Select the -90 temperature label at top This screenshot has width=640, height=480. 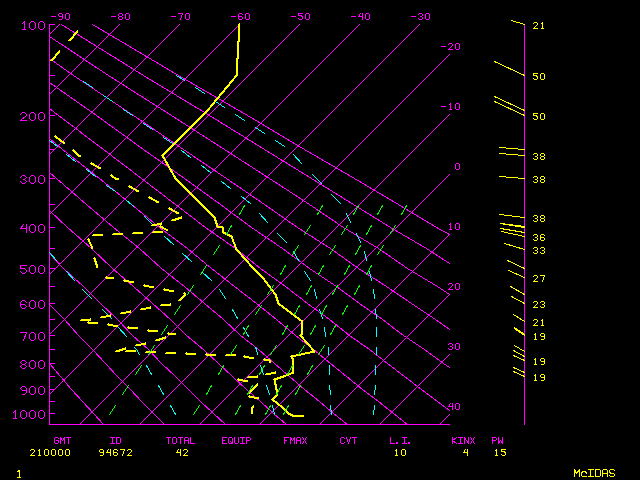point(61,17)
